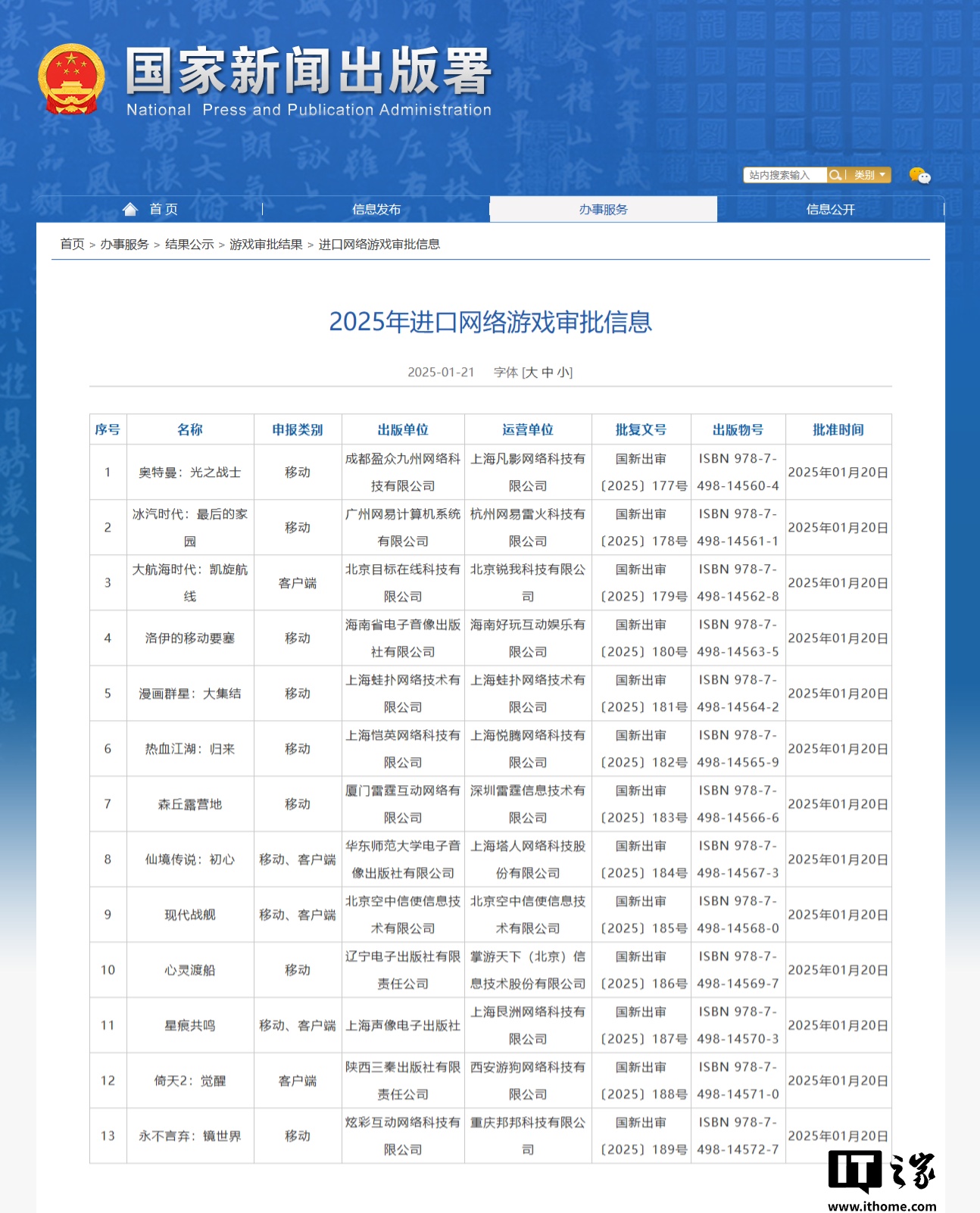
Task: Click the home icon beside 首页
Action: (130, 209)
